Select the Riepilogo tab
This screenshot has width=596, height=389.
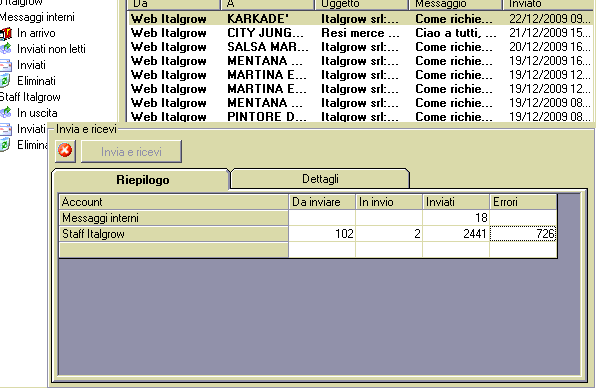pyautogui.click(x=143, y=179)
